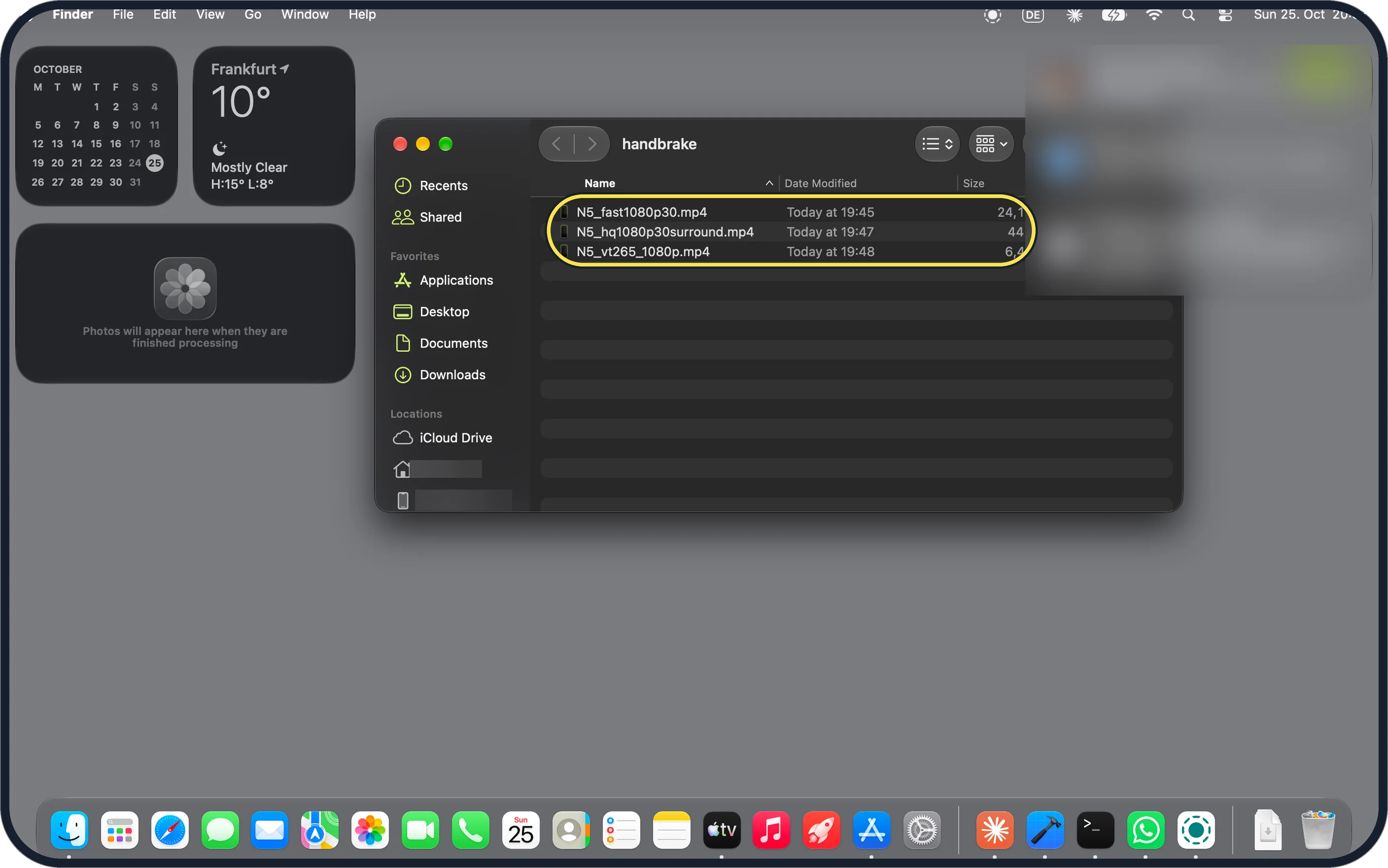Select the file N5_vt265_1080p.mp4
Viewport: 1388px width, 868px height.
[x=643, y=251]
